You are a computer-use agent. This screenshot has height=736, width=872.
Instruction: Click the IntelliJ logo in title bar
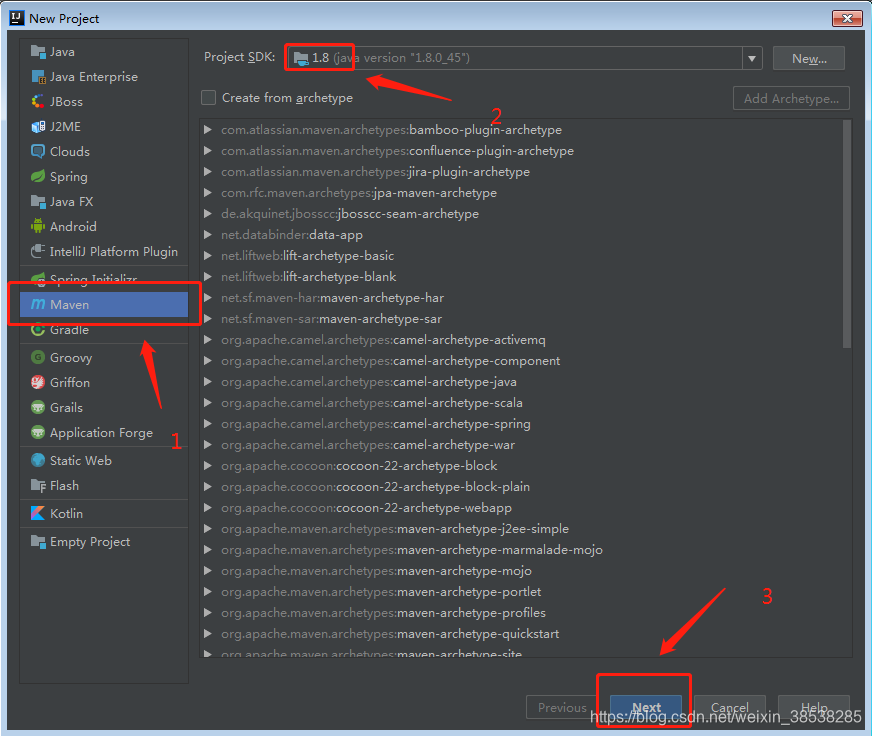click(x=17, y=18)
